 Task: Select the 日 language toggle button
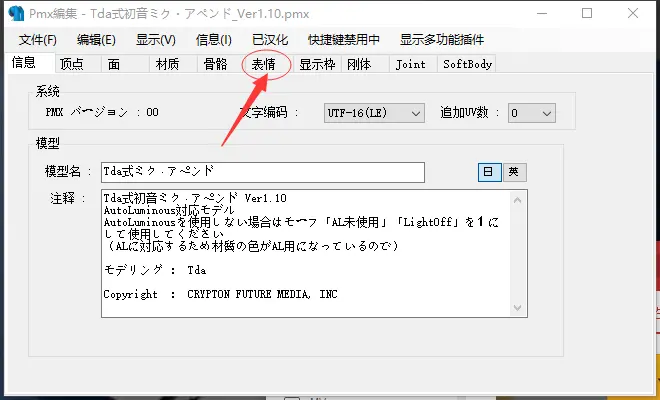coord(490,172)
